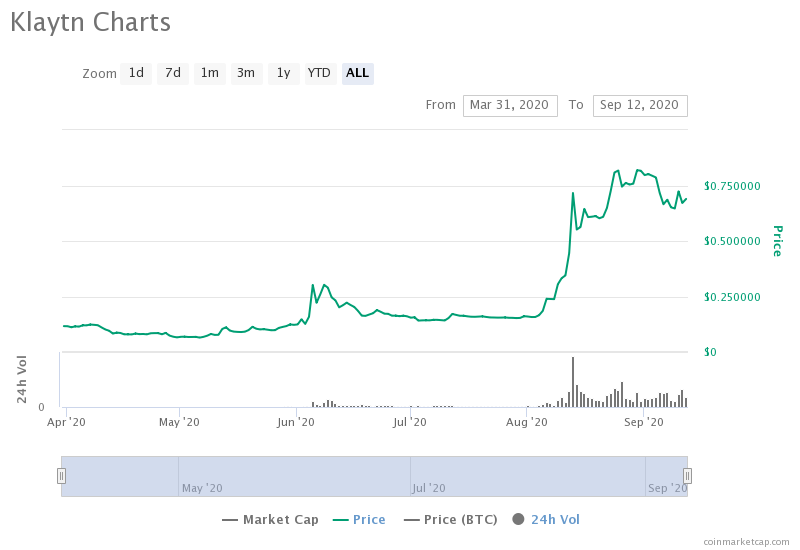Grab the right navigator range handle

pos(687,476)
